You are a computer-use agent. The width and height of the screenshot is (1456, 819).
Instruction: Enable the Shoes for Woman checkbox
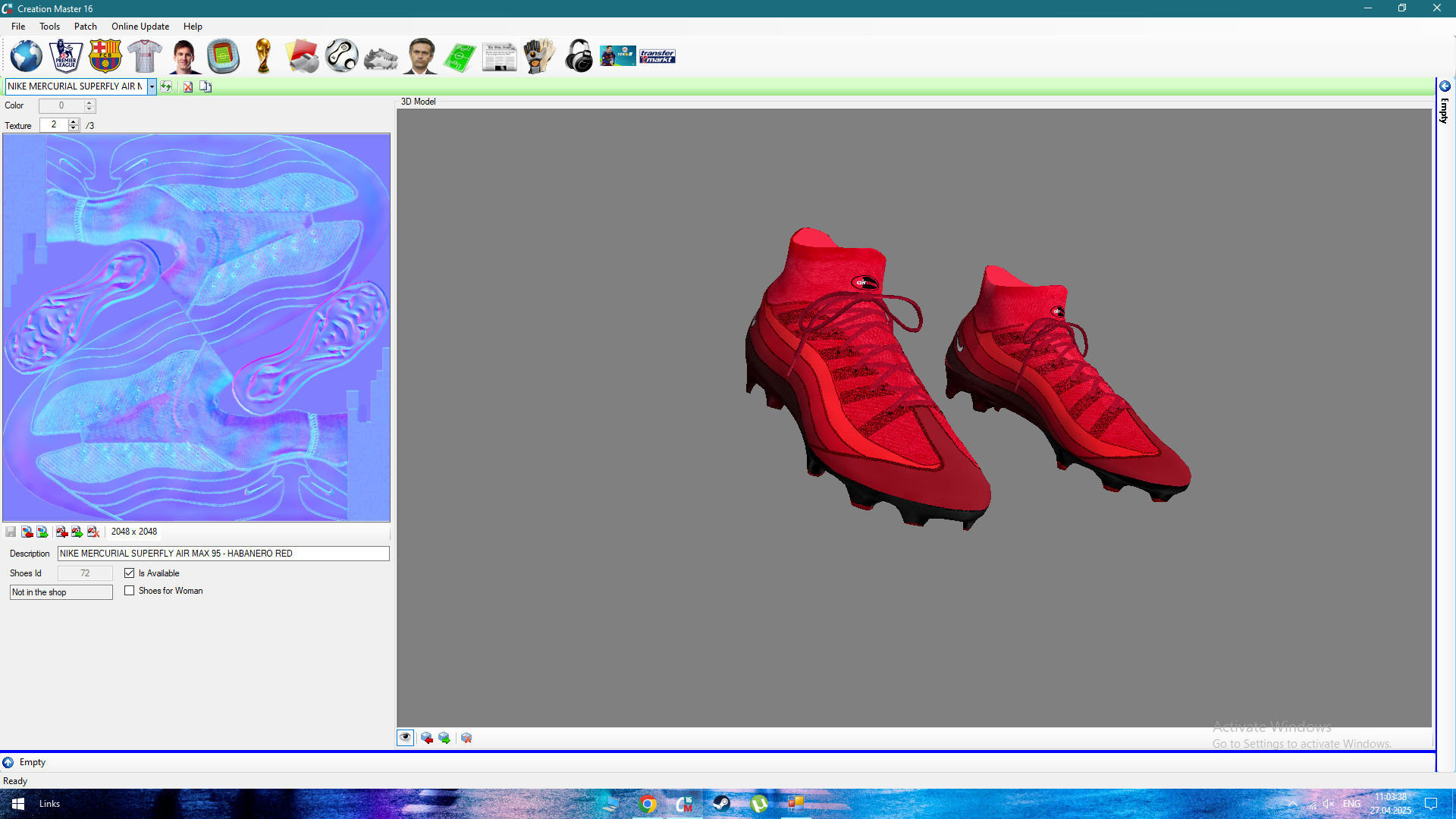pos(130,591)
